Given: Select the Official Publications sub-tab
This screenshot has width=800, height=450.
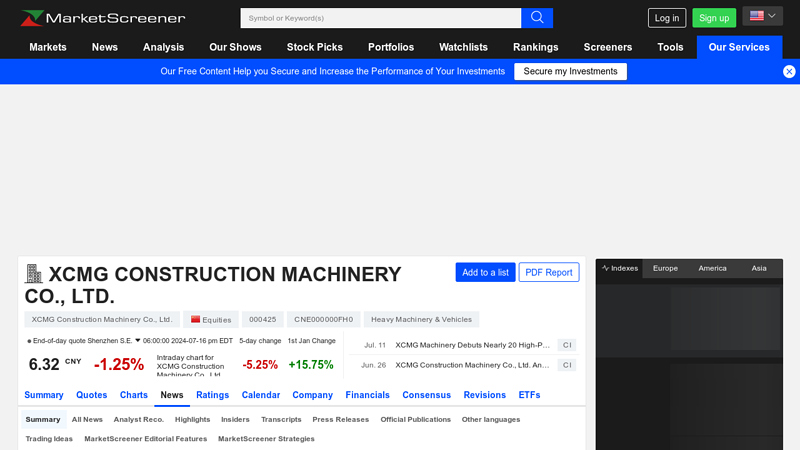Looking at the screenshot, I should 416,419.
